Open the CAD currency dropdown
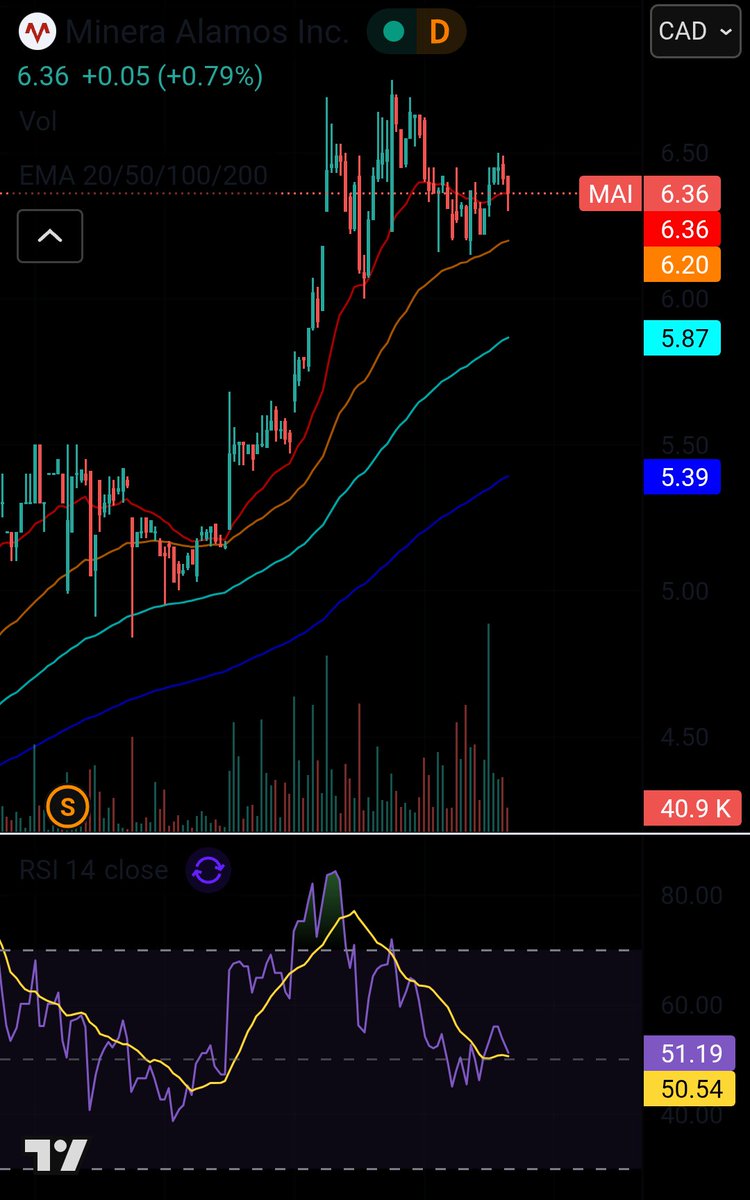Image resolution: width=750 pixels, height=1200 pixels. tap(696, 32)
